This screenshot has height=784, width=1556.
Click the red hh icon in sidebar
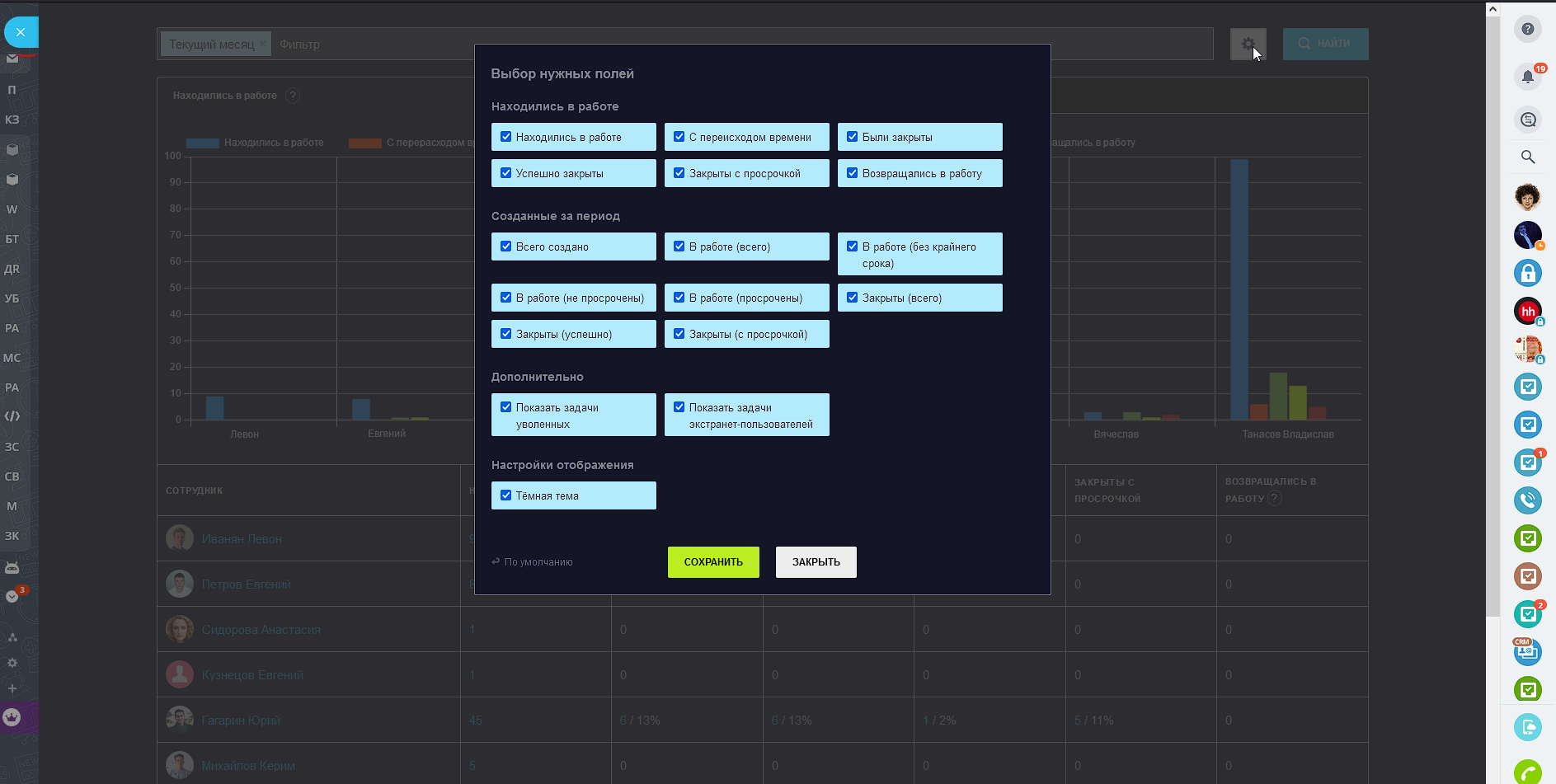point(1527,311)
